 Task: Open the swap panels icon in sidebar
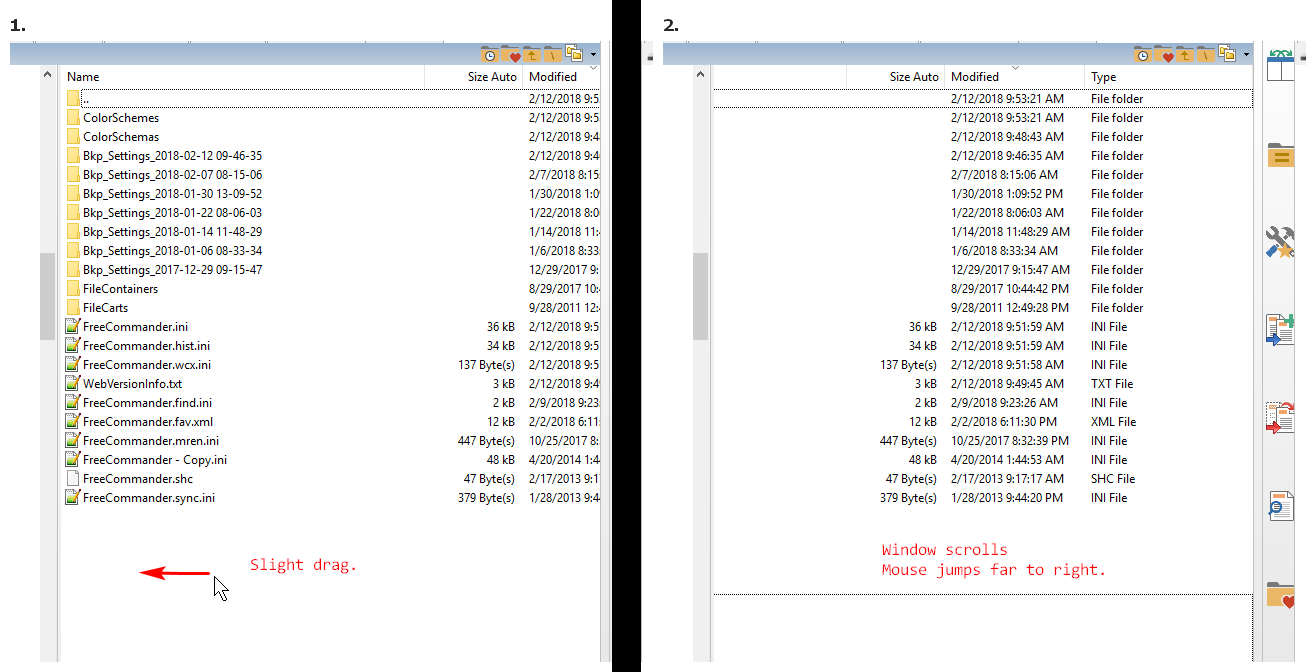(1281, 65)
